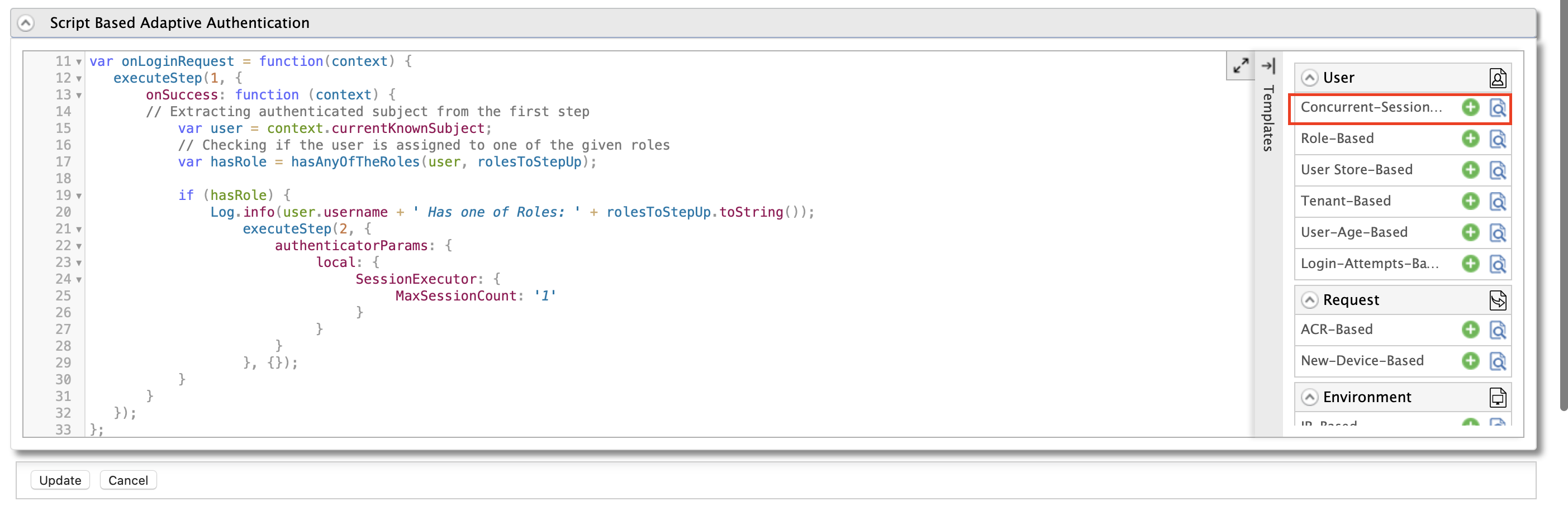View User-Age-Based template details
This screenshot has height=506, width=1568.
[x=1498, y=233]
